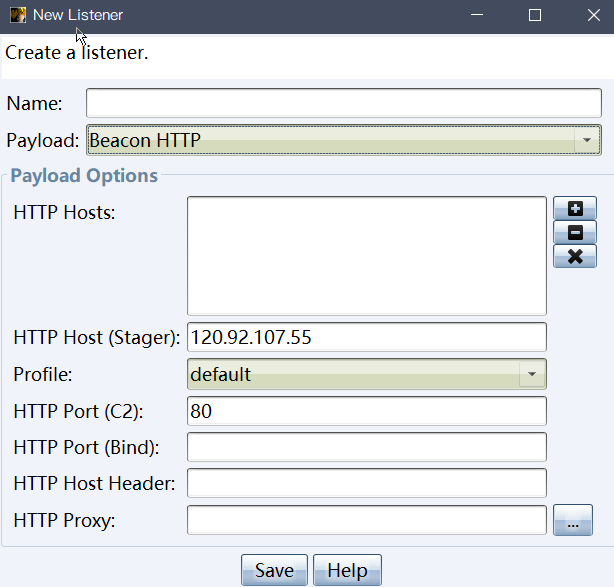Open Help for the listener dialog
This screenshot has height=587, width=614.
(x=347, y=570)
